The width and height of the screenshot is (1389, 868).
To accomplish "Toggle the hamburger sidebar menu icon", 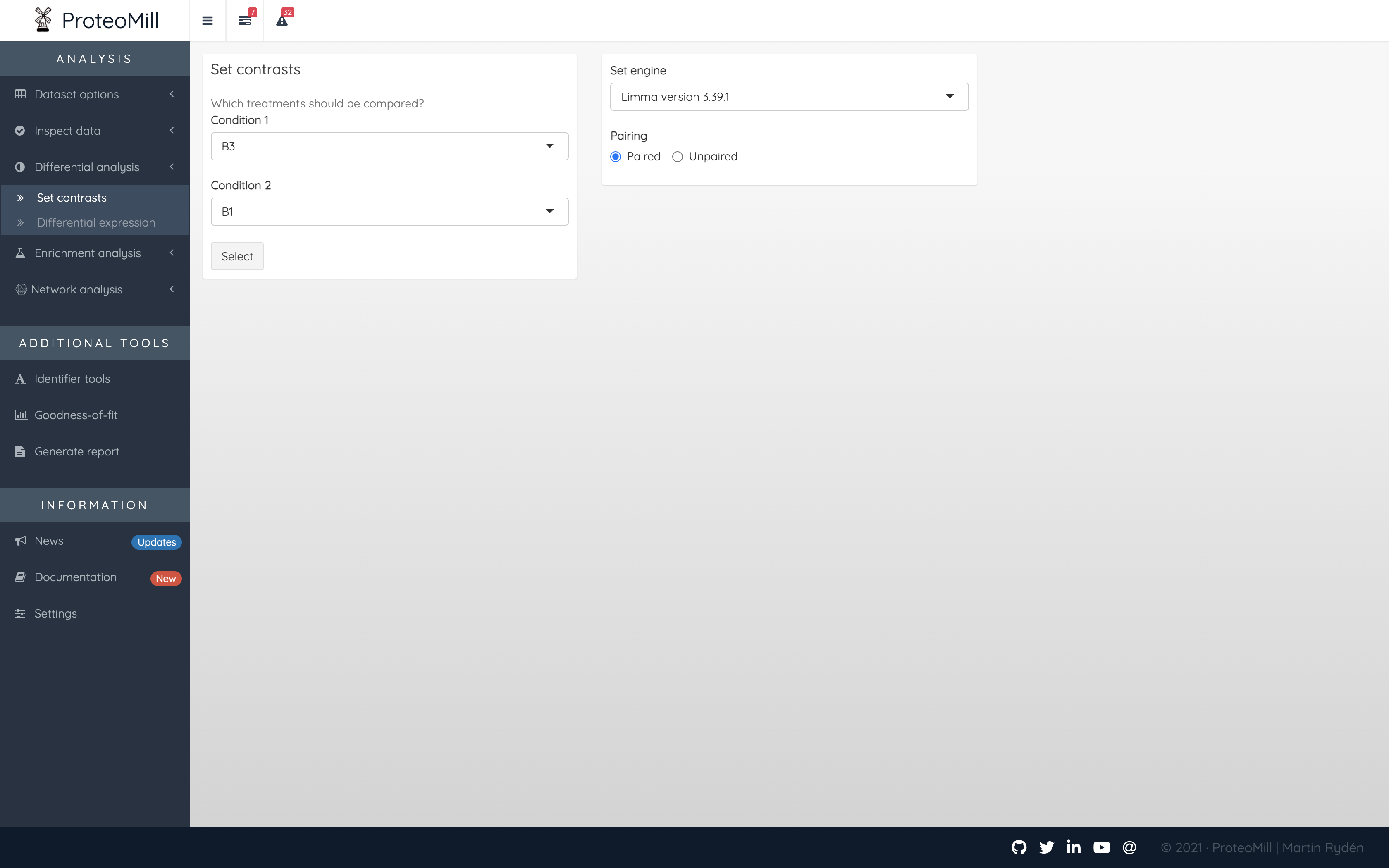I will point(207,21).
